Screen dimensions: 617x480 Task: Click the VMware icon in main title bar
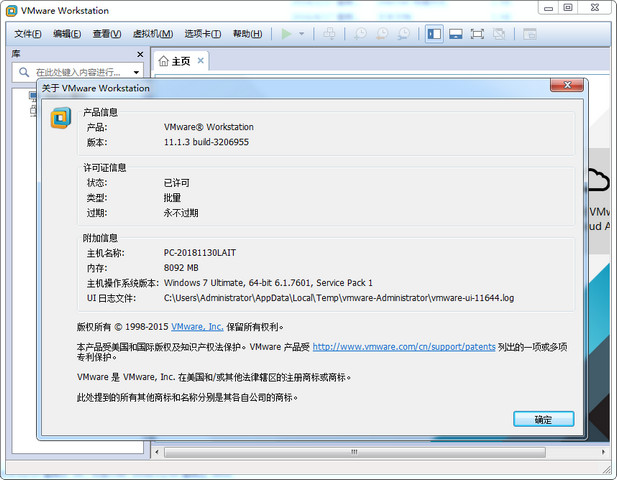coord(11,11)
